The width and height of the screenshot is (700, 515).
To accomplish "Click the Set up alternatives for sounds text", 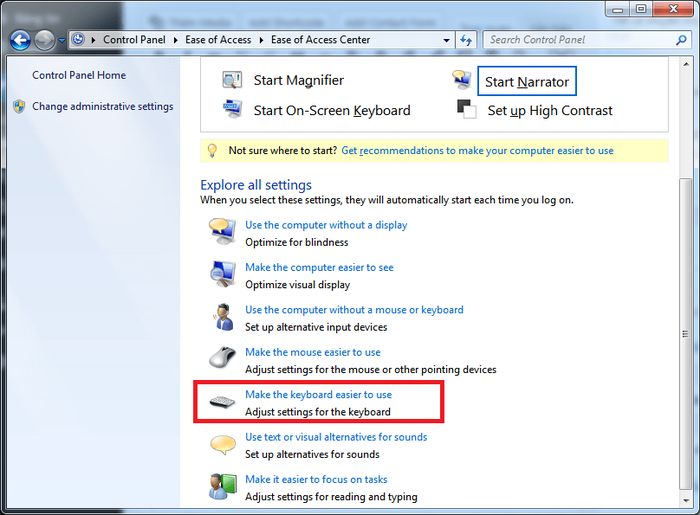I will click(x=312, y=454).
